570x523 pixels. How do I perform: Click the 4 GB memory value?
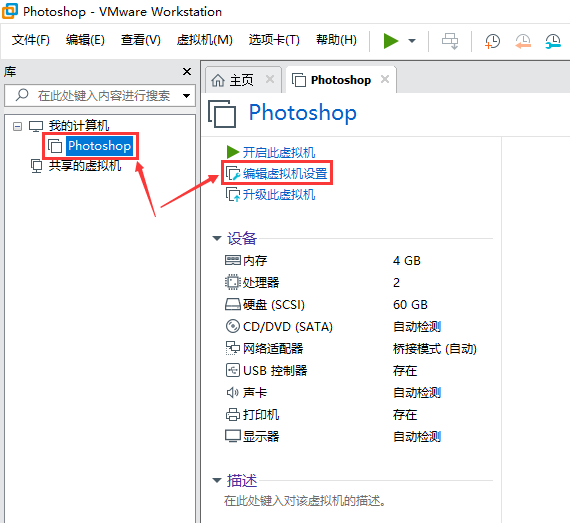point(407,261)
